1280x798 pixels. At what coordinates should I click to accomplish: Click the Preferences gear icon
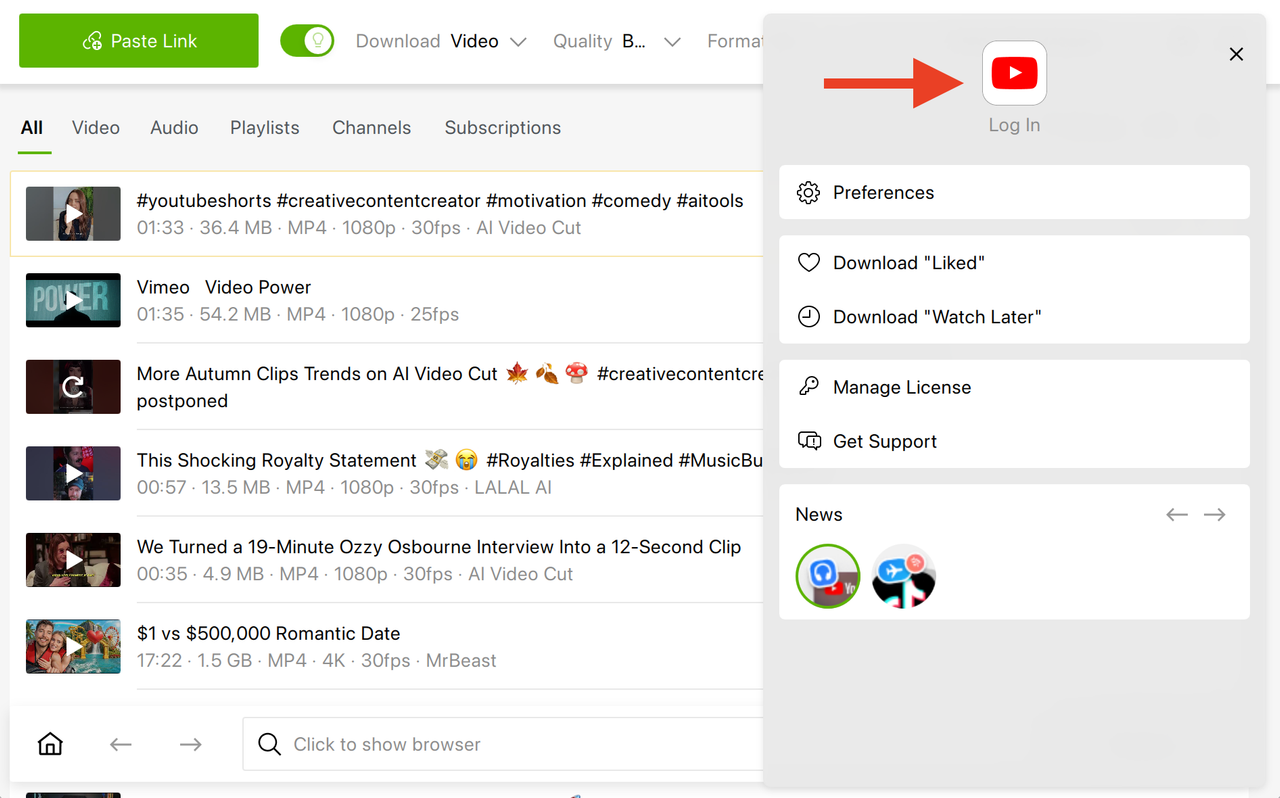(x=808, y=192)
